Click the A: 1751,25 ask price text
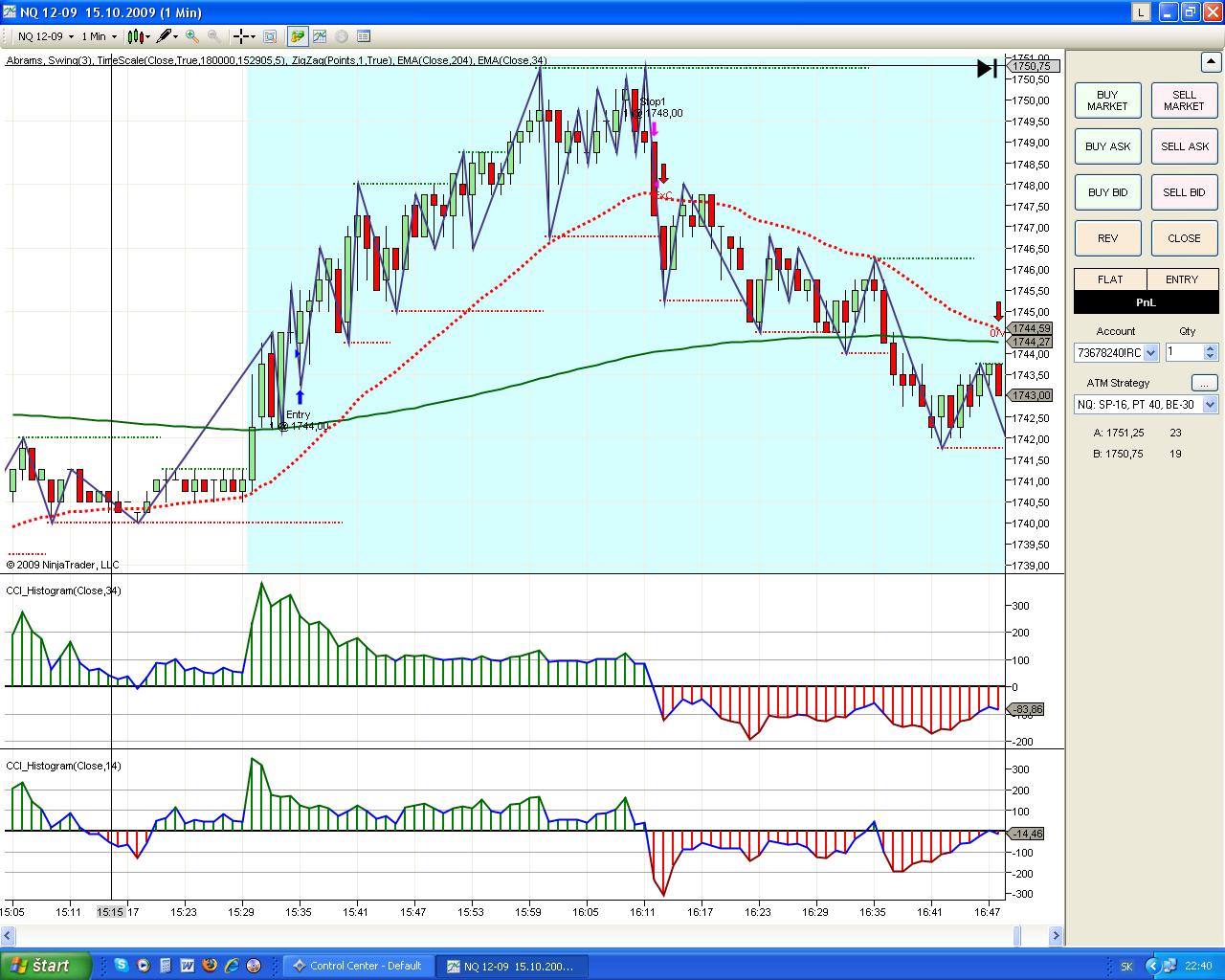This screenshot has width=1225, height=980. (x=1119, y=433)
